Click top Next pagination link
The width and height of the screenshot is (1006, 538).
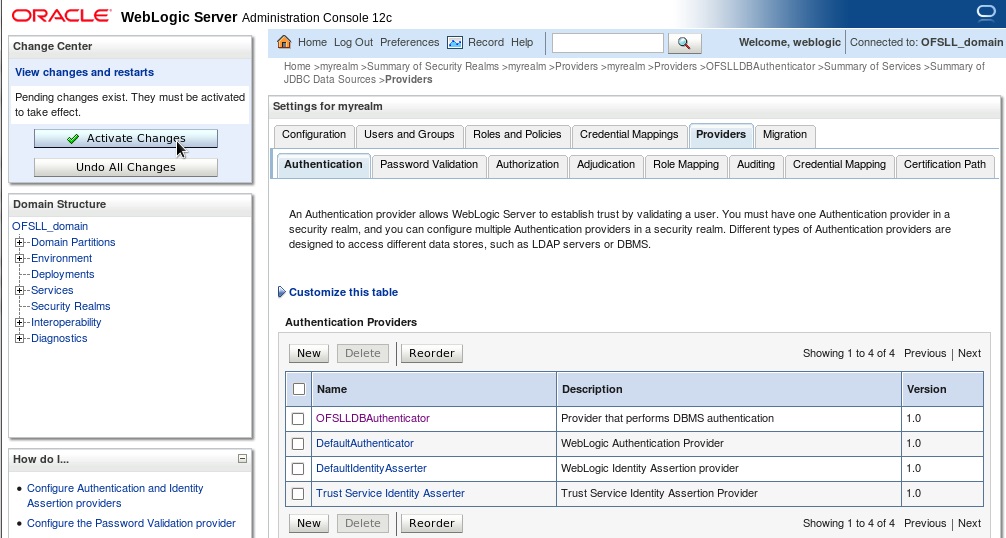pyautogui.click(x=969, y=353)
